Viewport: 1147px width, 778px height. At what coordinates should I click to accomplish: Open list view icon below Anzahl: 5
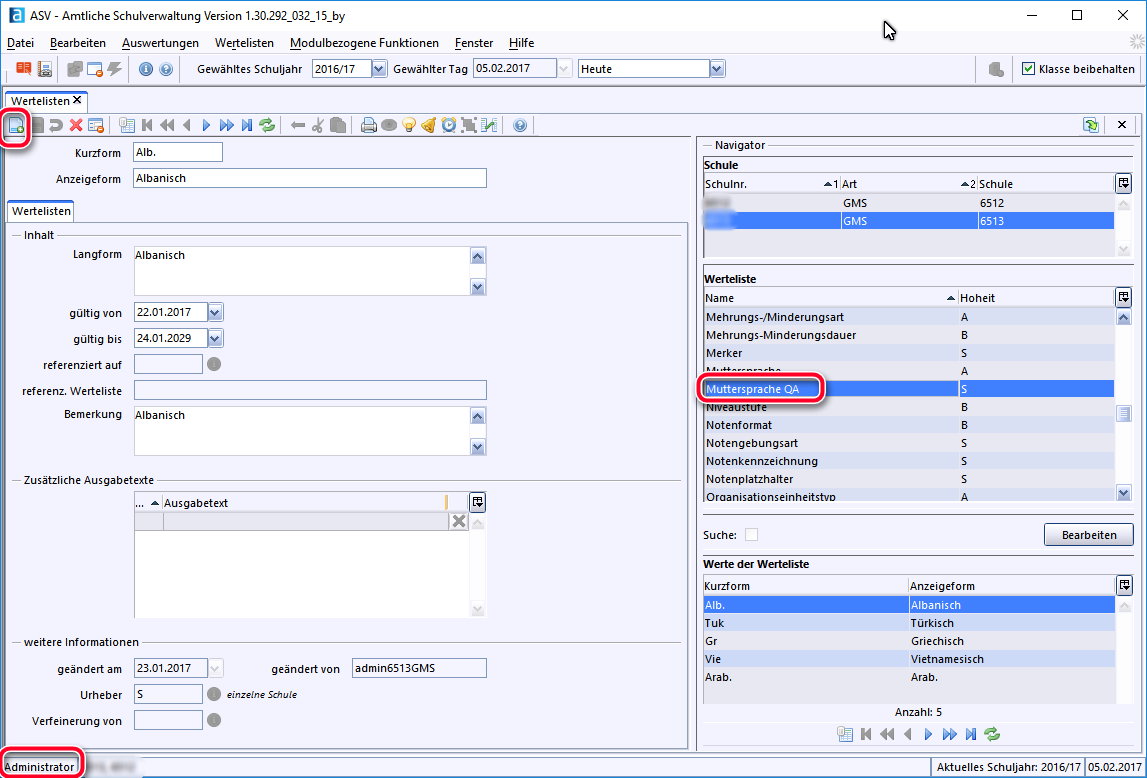click(x=845, y=734)
